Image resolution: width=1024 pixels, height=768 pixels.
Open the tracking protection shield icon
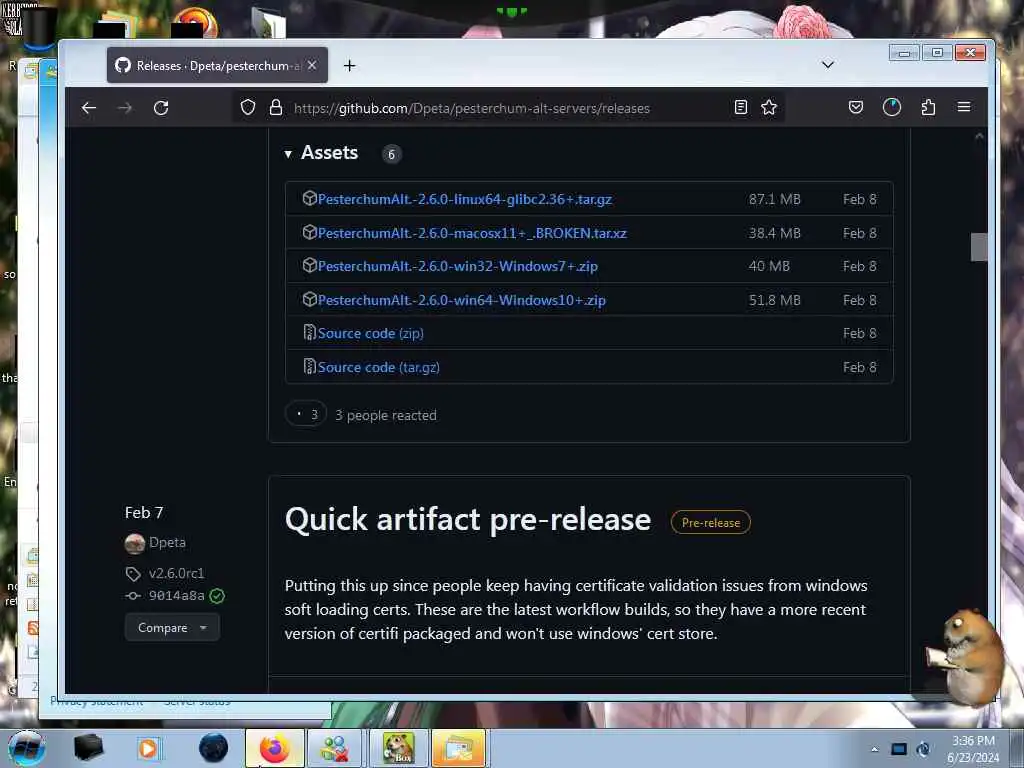click(248, 107)
